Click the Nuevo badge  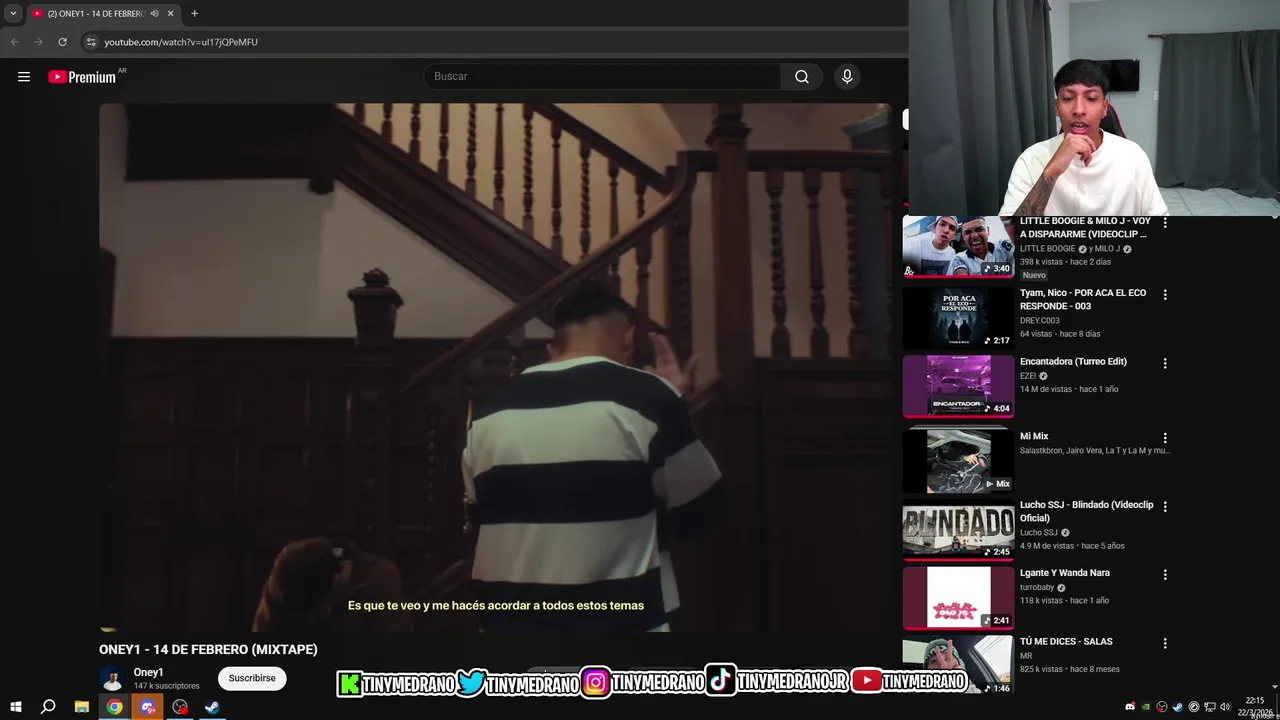pos(1034,275)
